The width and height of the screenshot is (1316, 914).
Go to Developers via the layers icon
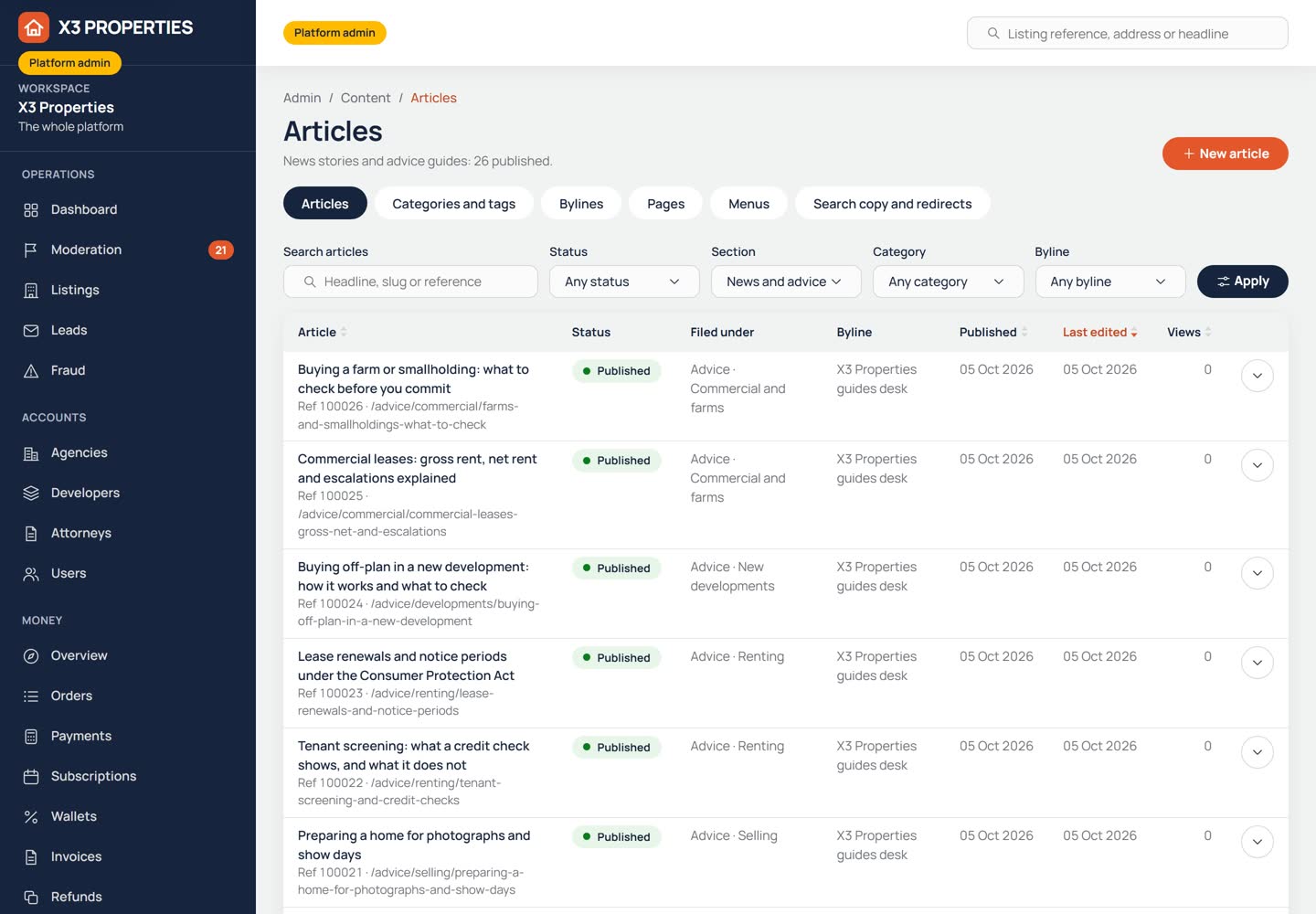[x=31, y=494]
